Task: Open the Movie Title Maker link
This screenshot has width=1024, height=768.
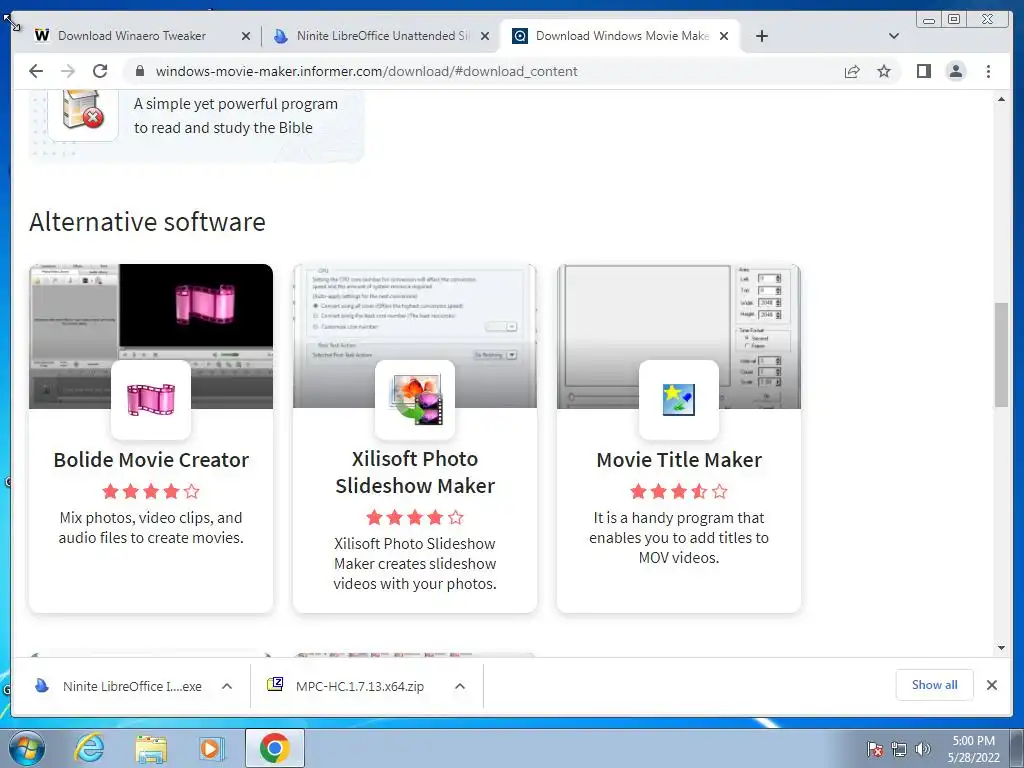Action: (x=679, y=460)
